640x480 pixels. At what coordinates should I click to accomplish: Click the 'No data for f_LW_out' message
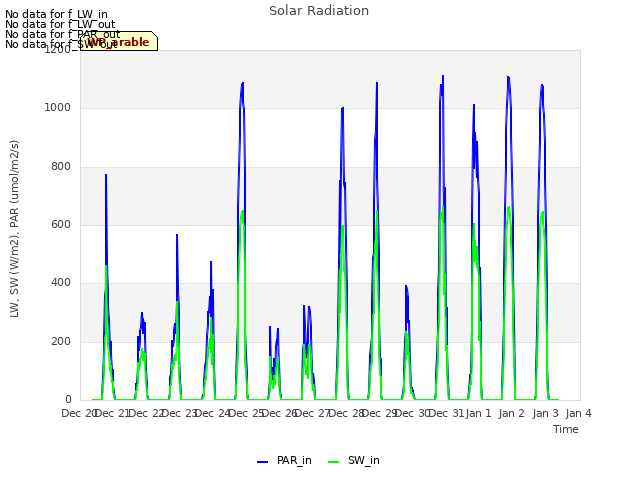[x=60, y=24]
